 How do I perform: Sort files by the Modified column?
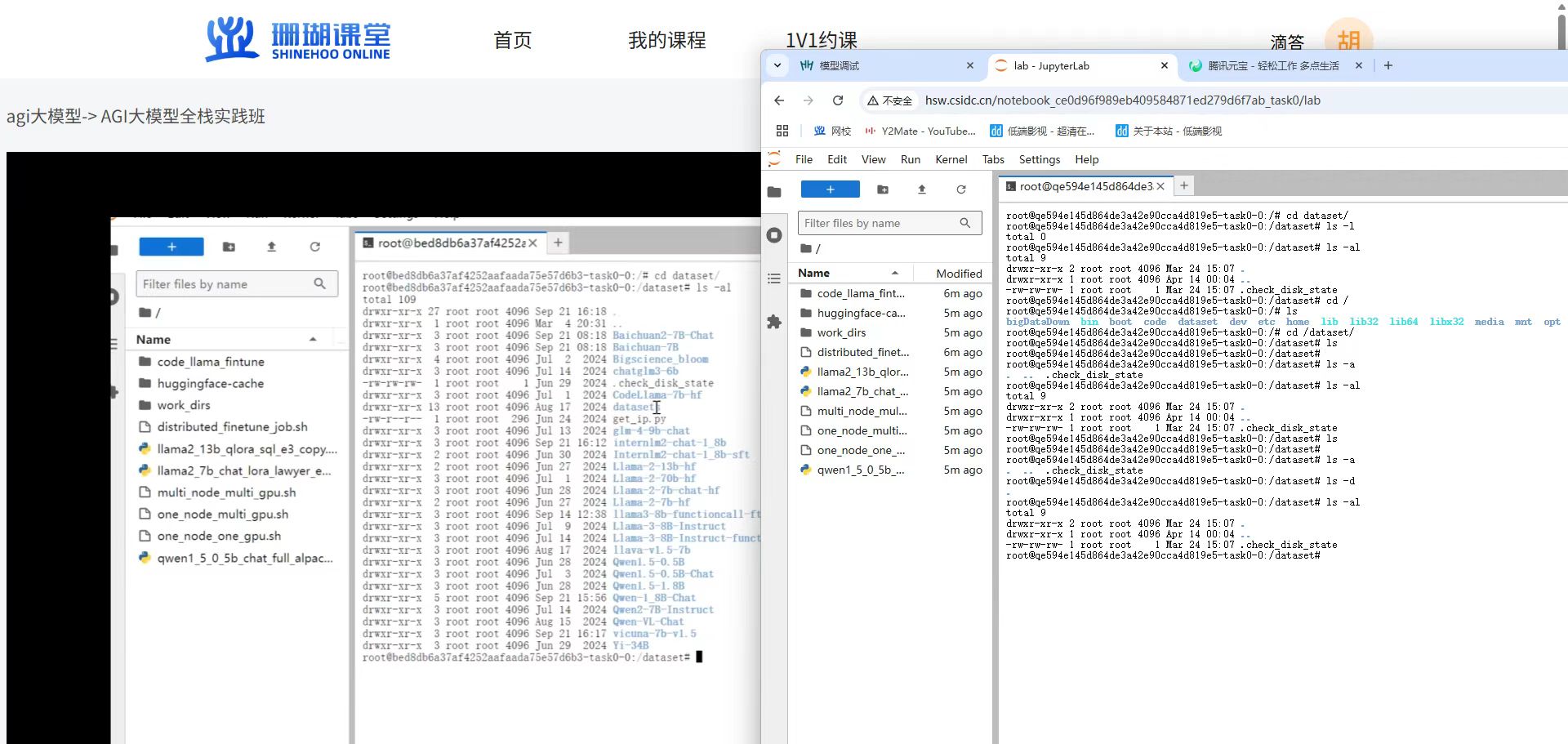click(x=959, y=274)
